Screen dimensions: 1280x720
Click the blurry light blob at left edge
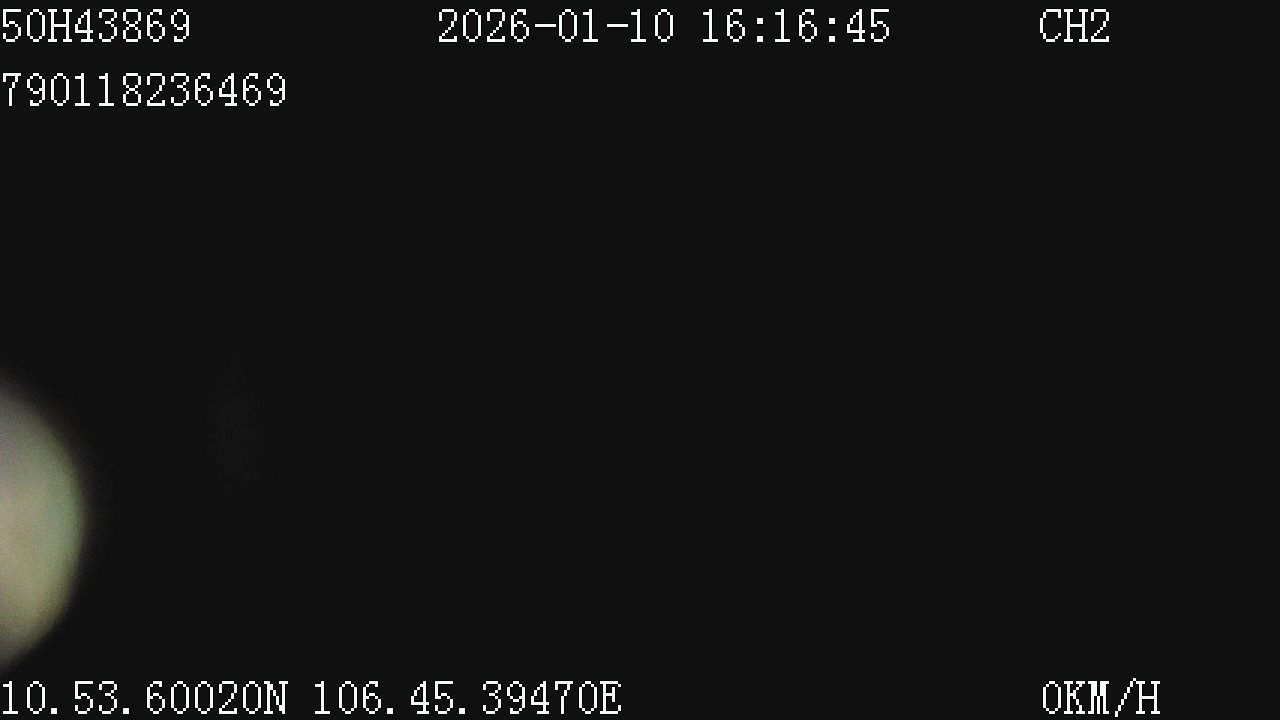pos(38,515)
